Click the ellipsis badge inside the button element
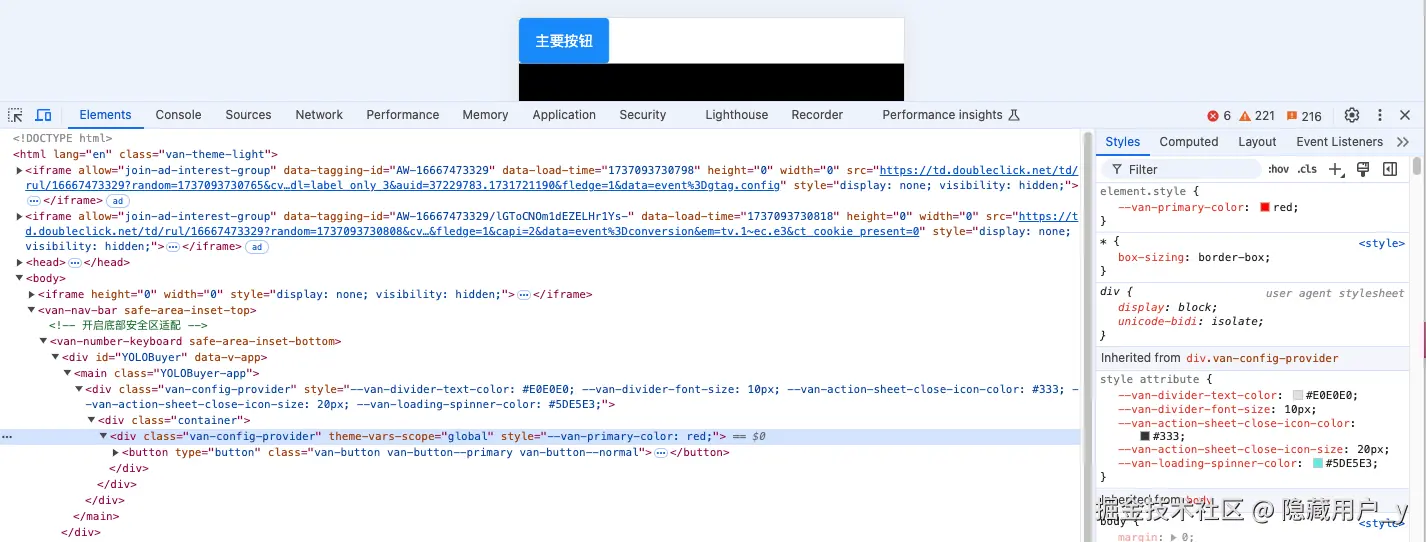Viewport: 1426px width, 542px height. (660, 453)
